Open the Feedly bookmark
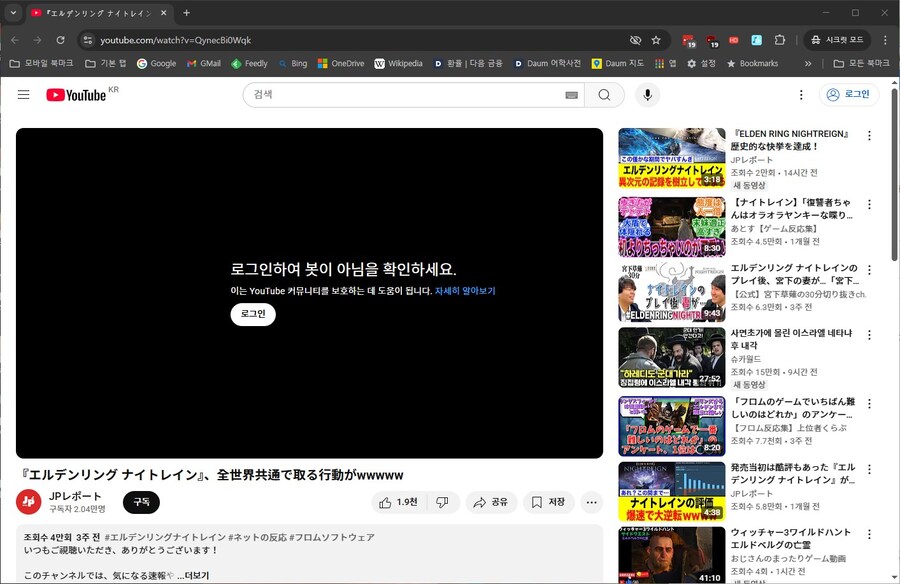This screenshot has width=900, height=584. coord(250,64)
